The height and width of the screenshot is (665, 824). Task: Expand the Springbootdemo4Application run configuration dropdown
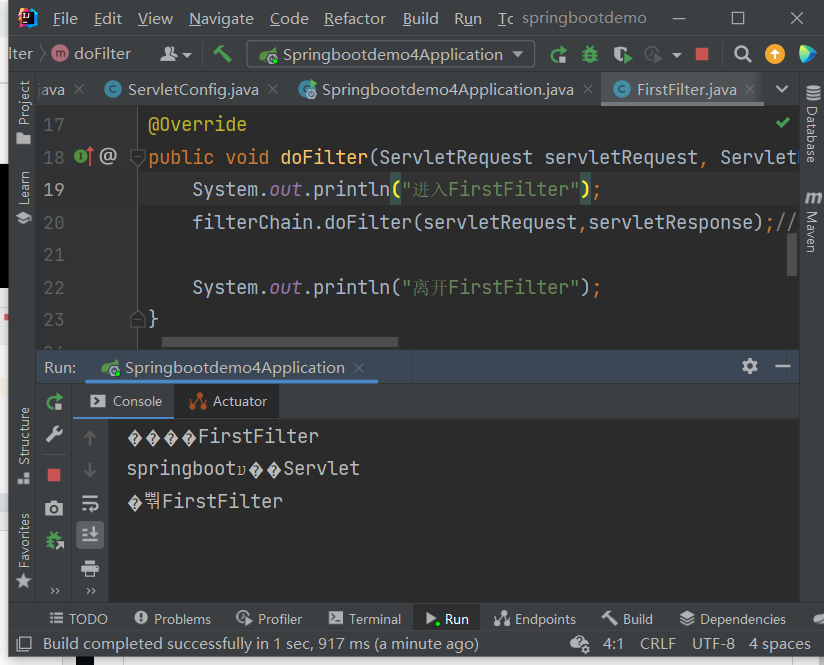(x=518, y=54)
